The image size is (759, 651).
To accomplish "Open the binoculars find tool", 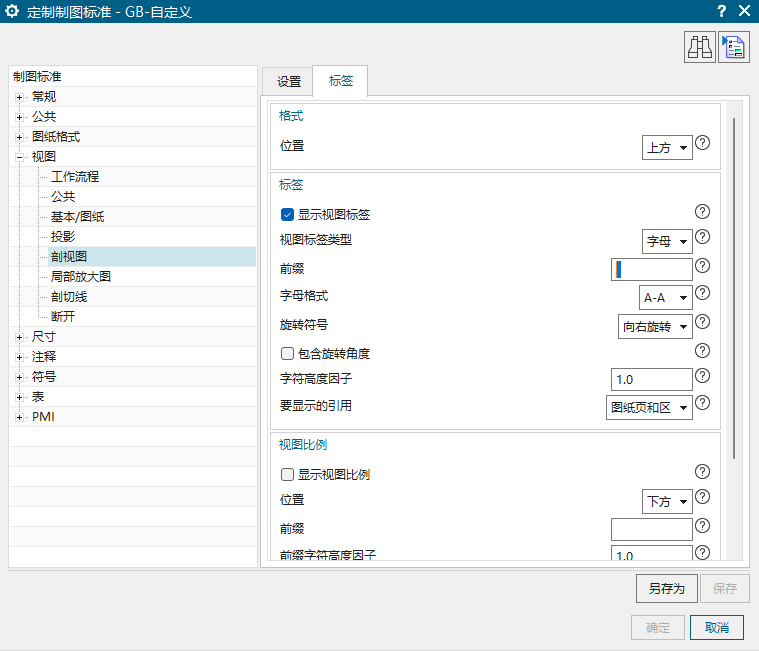I will [x=699, y=47].
